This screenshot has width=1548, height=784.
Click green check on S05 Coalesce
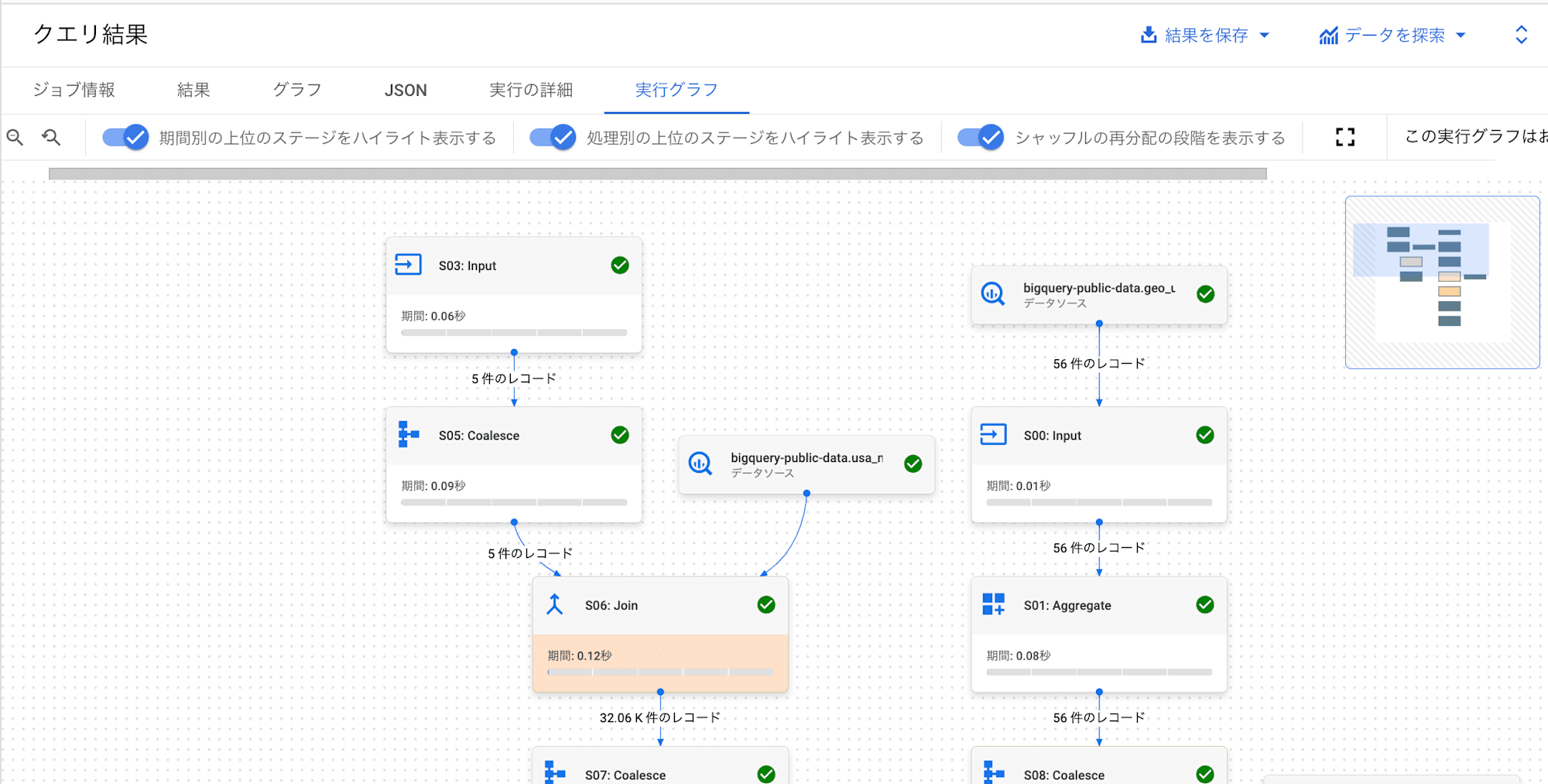pyautogui.click(x=620, y=435)
